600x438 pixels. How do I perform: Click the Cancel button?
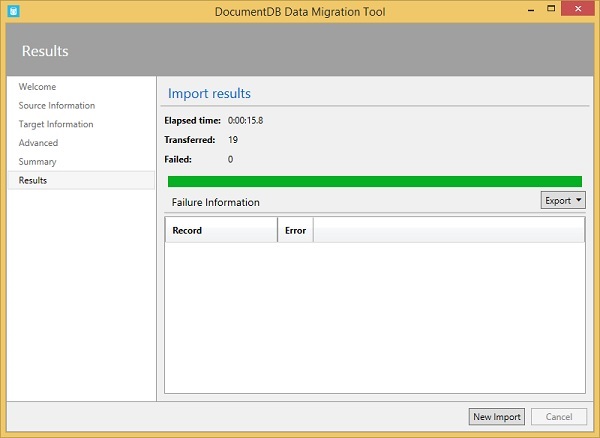(559, 417)
